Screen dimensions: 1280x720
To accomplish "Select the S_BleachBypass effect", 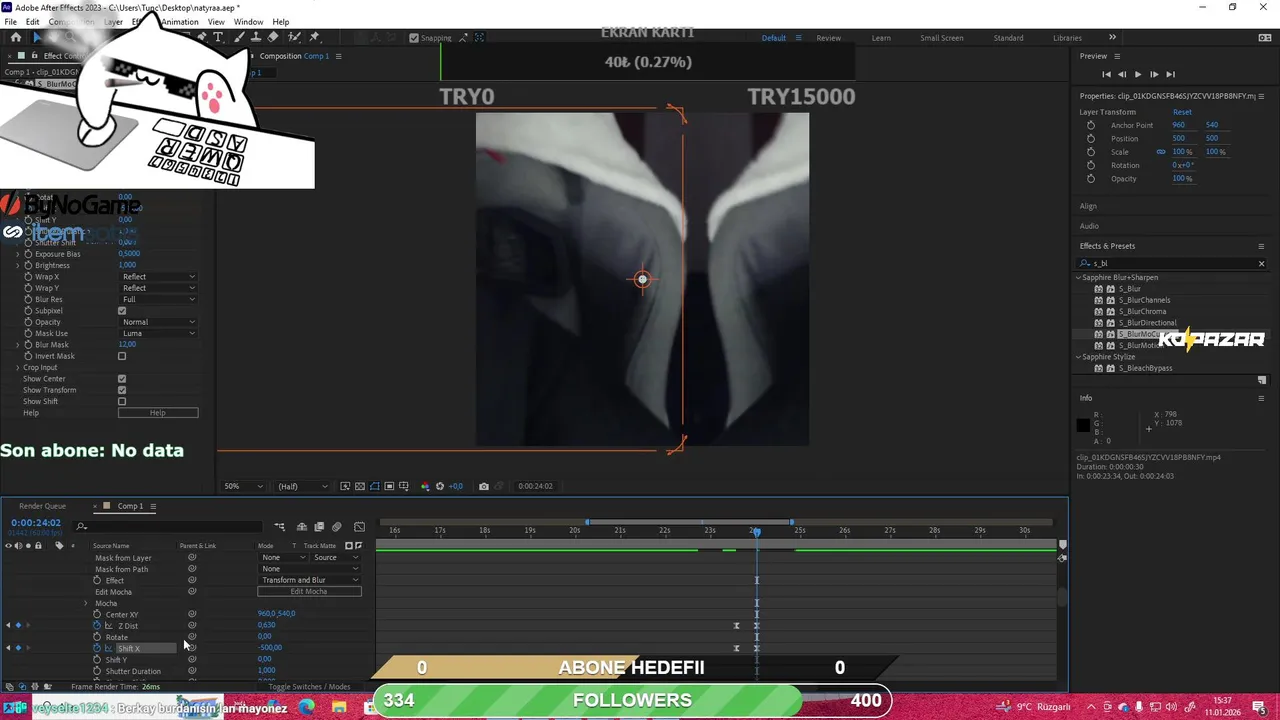I will (1145, 368).
